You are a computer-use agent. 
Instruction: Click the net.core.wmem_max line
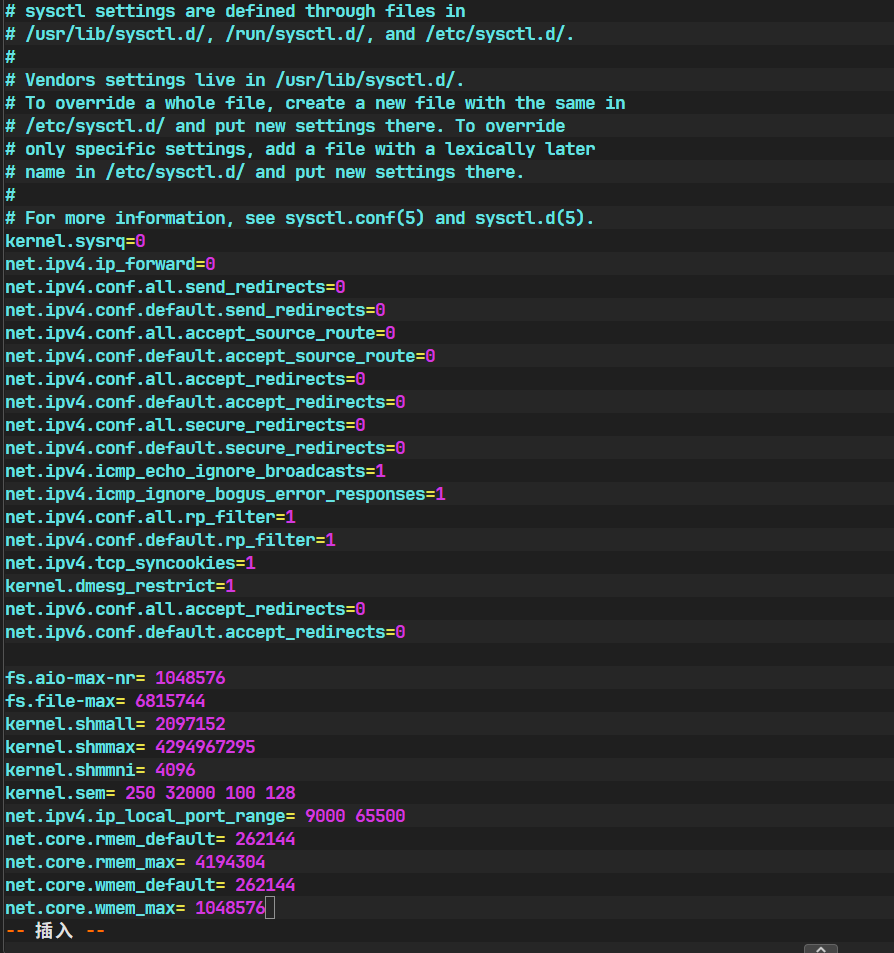(136, 909)
